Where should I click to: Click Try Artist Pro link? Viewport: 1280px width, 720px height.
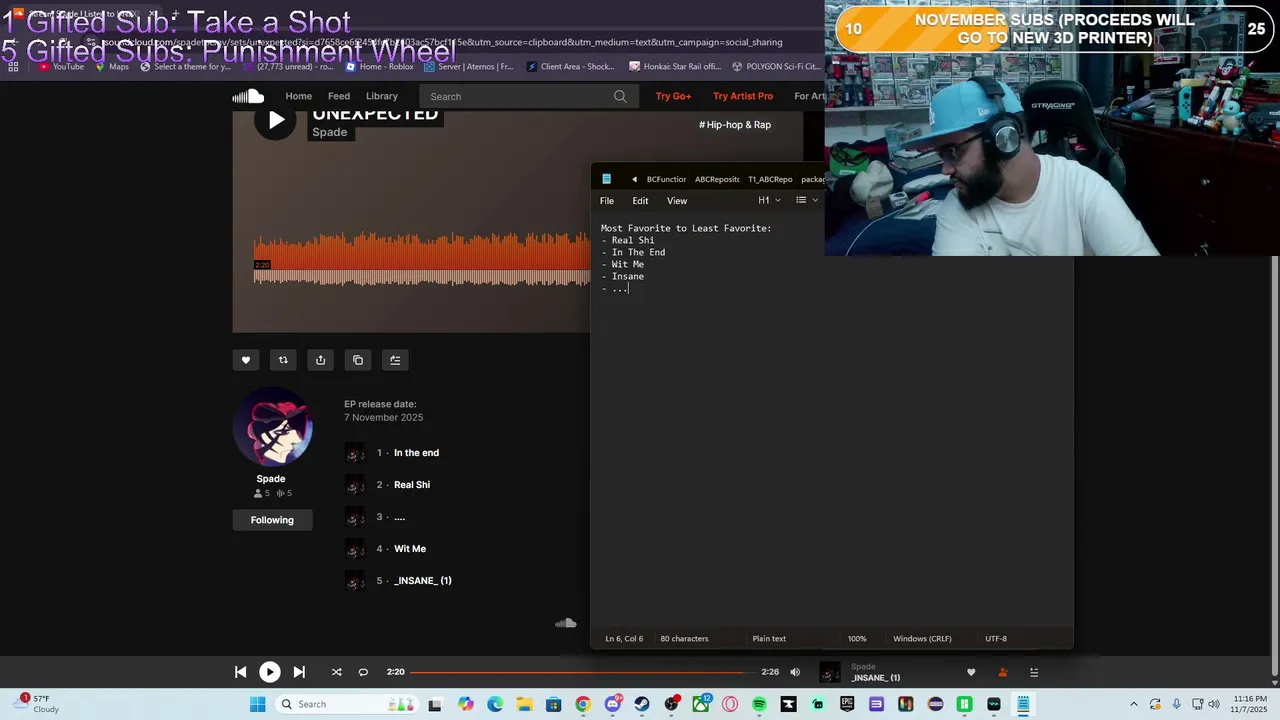point(743,96)
